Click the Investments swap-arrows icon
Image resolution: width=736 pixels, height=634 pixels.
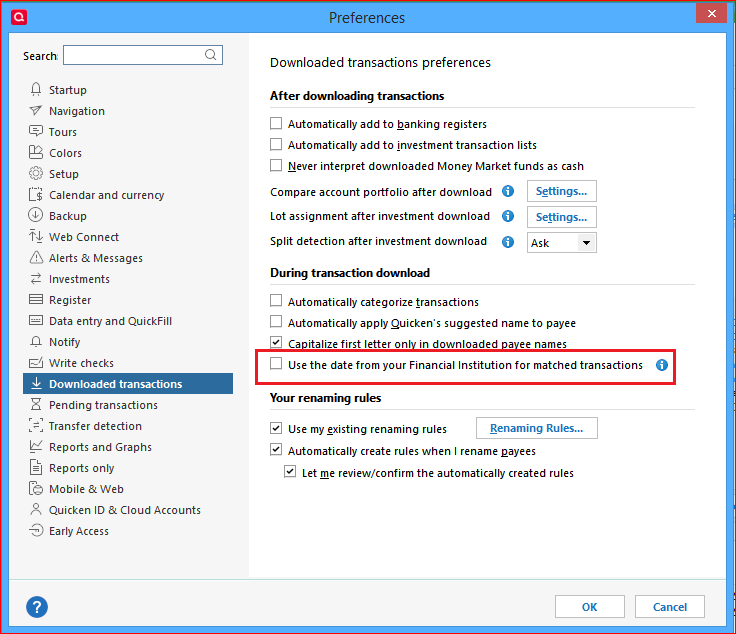[x=36, y=279]
